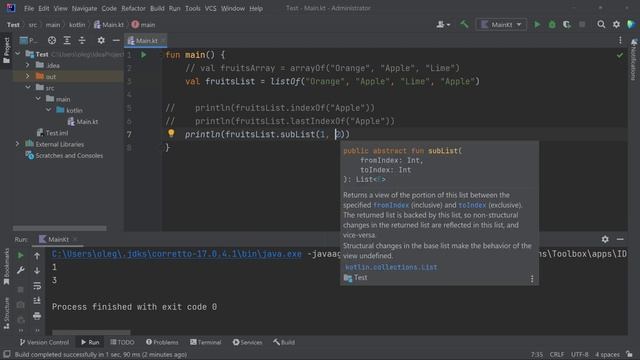Open Run panel settings gear
The height and width of the screenshot is (360, 640).
(605, 239)
